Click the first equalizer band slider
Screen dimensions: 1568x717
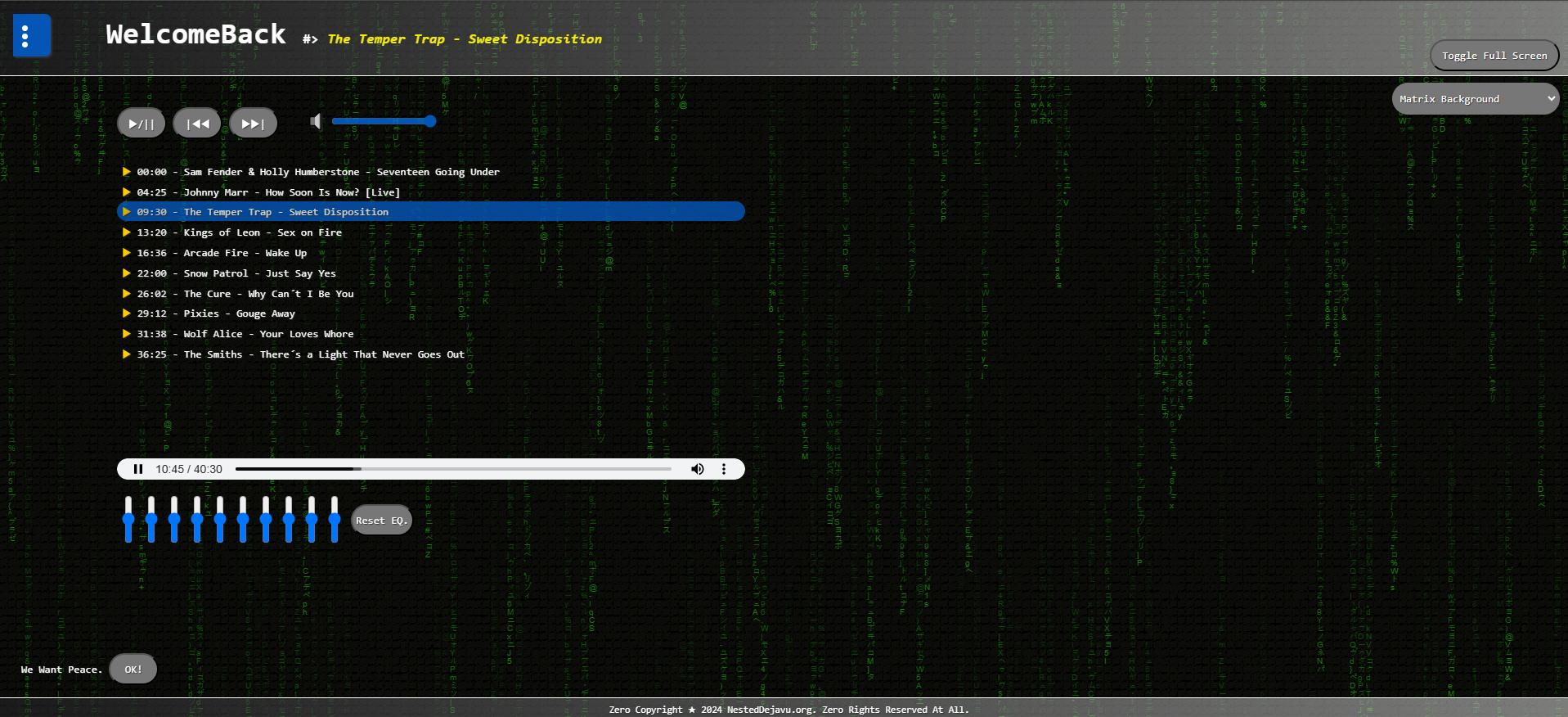(128, 519)
